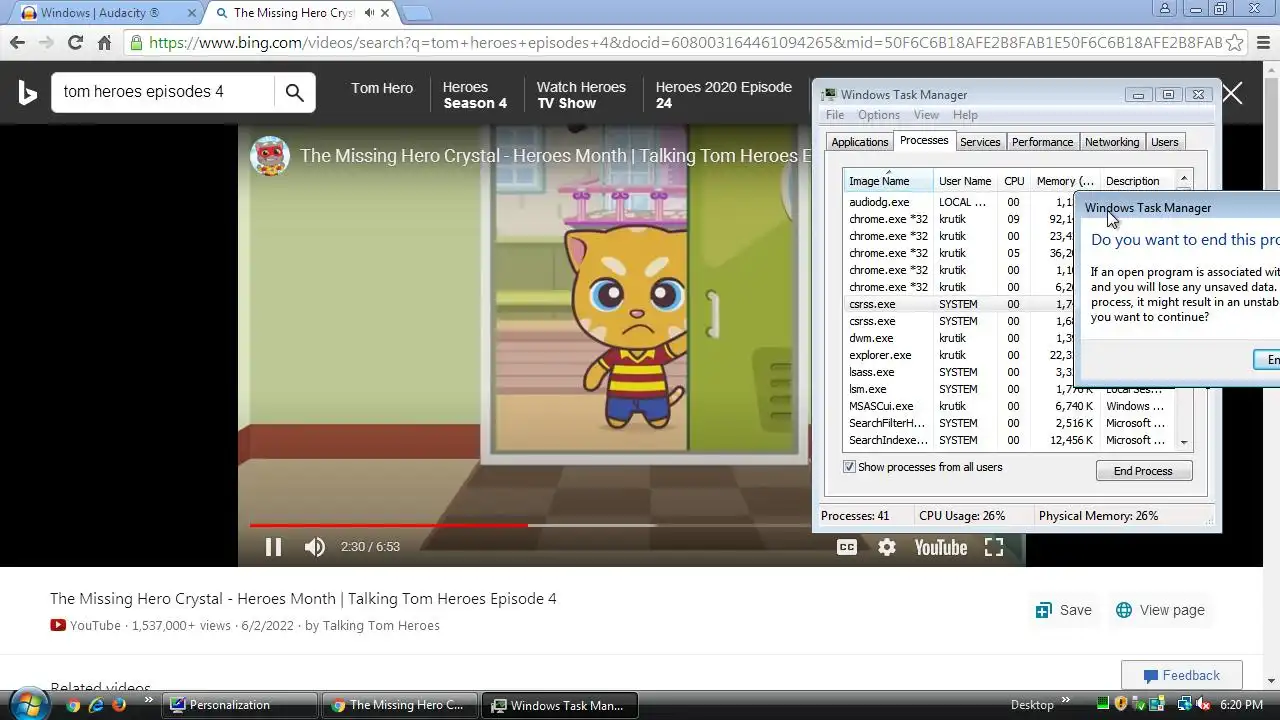Screen dimensions: 1280x720
Task: Open the video settings gear
Action: [x=887, y=547]
